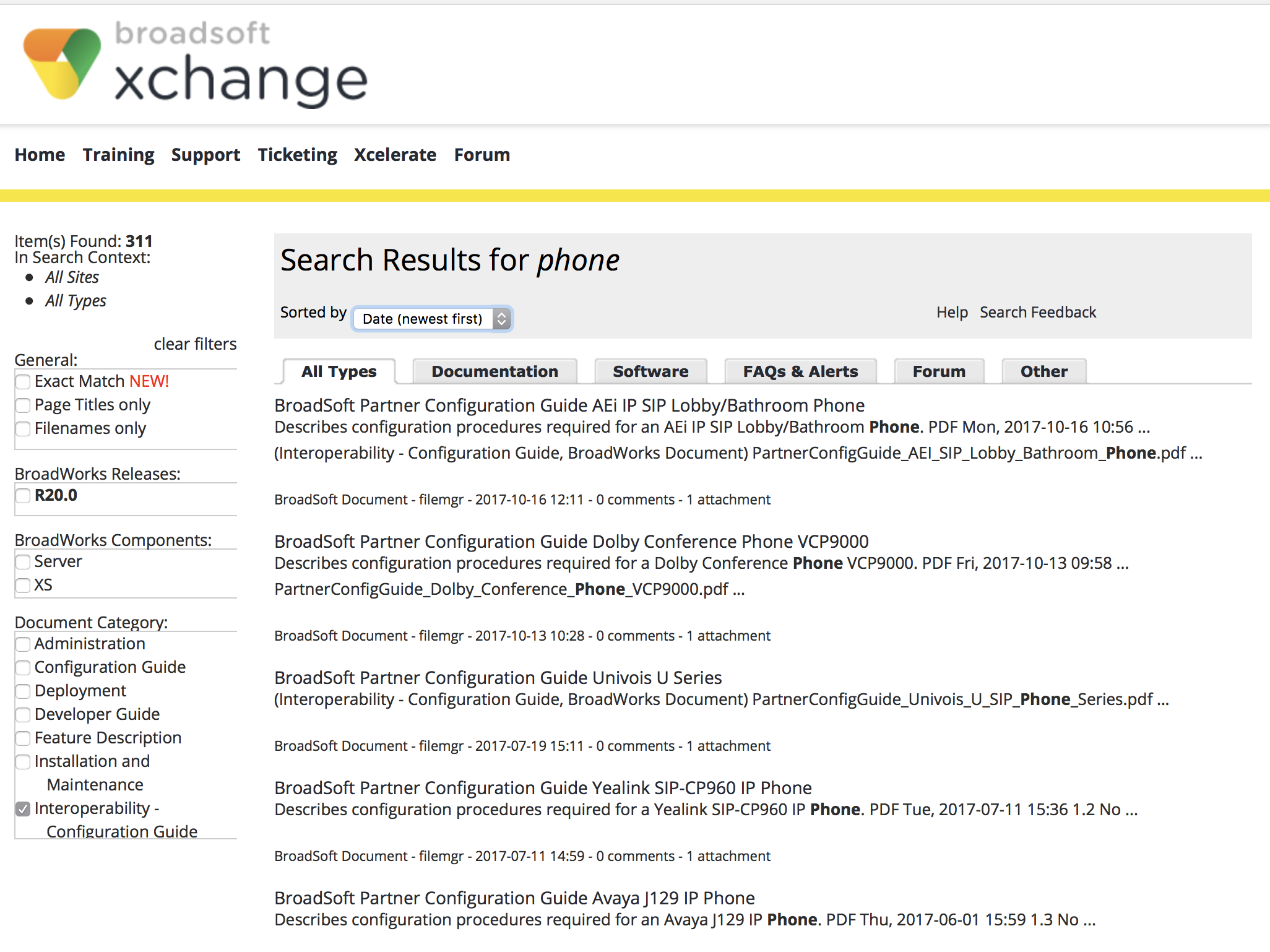The height and width of the screenshot is (952, 1270).
Task: Check the XS component filter
Action: (x=23, y=586)
